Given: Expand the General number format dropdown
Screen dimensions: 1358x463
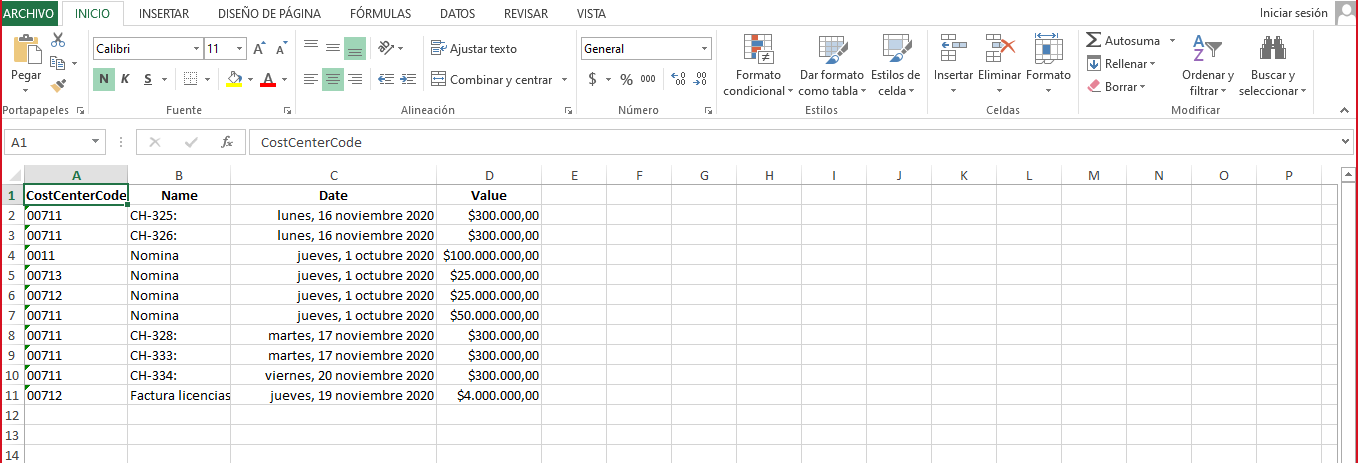Looking at the screenshot, I should 704,48.
